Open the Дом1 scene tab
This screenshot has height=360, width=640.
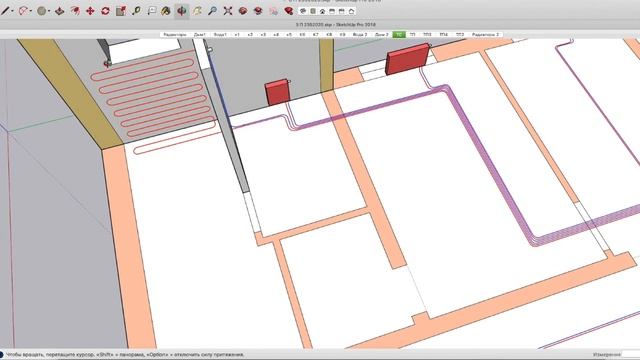(200, 35)
